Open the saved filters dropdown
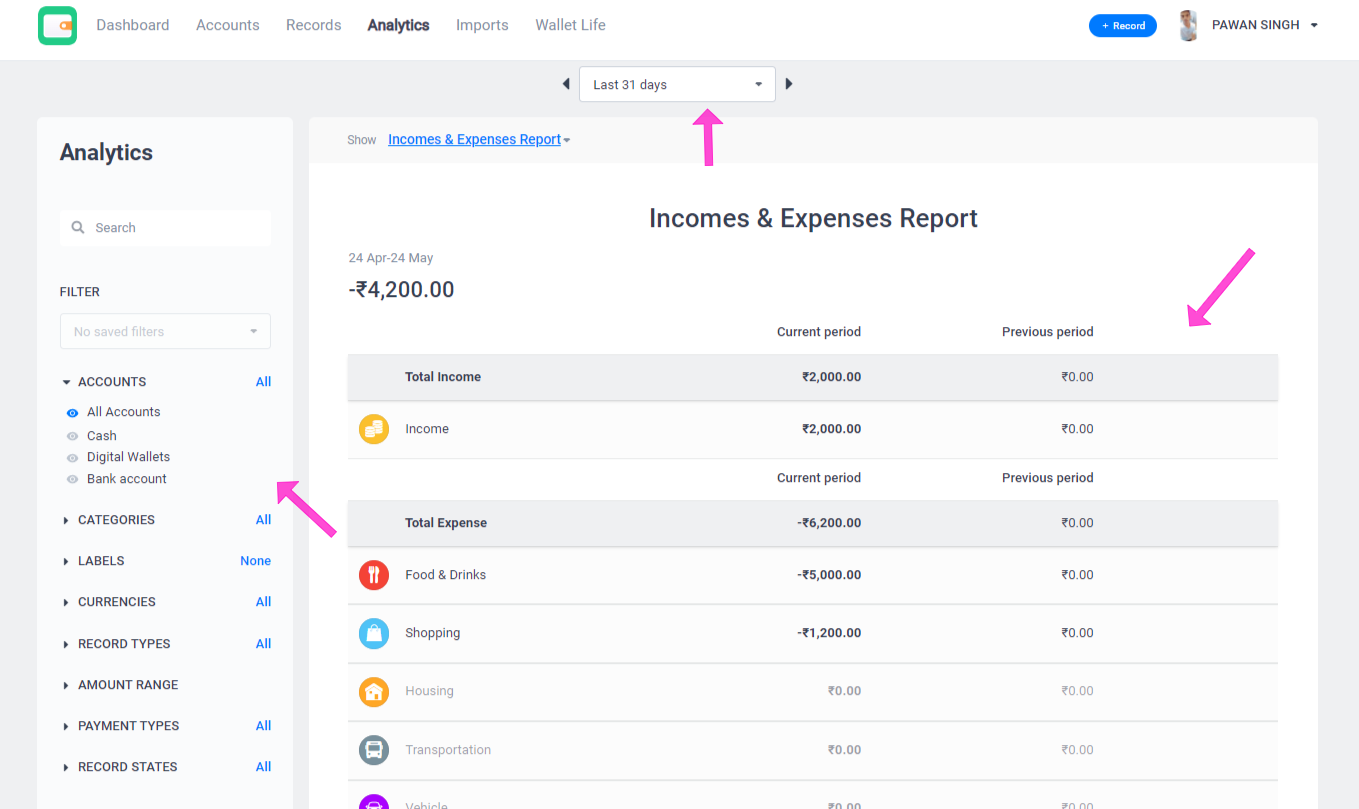Viewport: 1359px width, 809px height. 165,332
